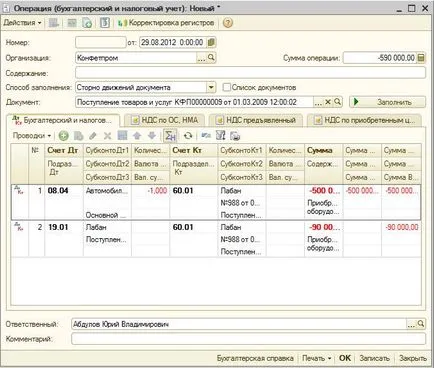Open organization selection list with ellipsis button
434x368 pixels.
click(201, 58)
